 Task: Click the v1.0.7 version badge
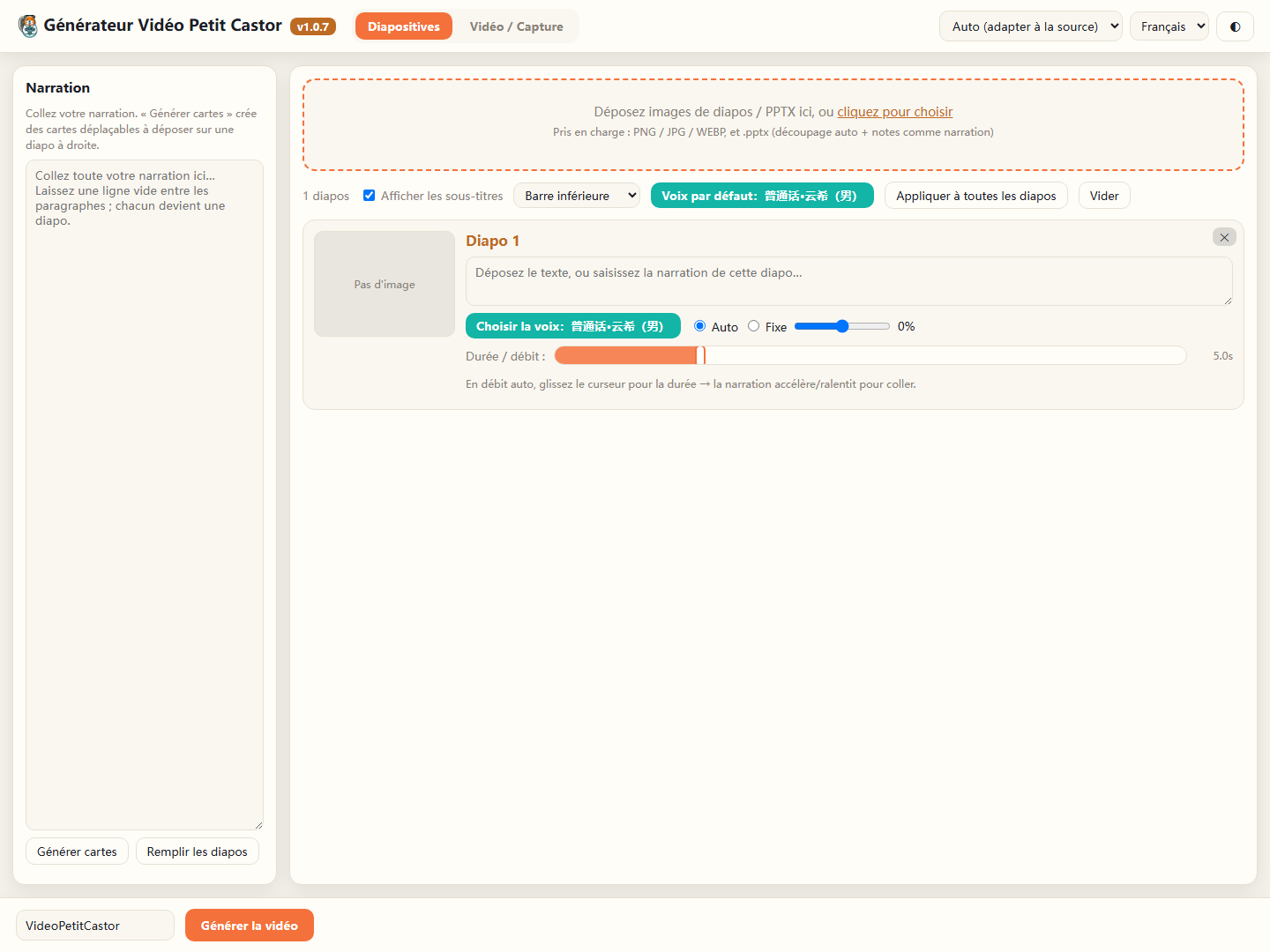click(x=313, y=26)
